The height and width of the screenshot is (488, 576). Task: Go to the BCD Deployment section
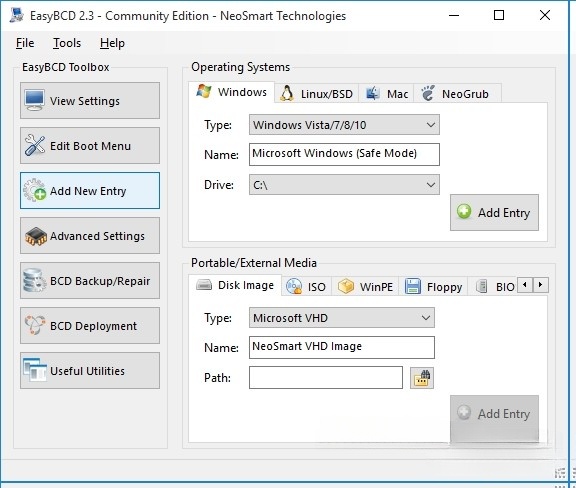coord(90,326)
